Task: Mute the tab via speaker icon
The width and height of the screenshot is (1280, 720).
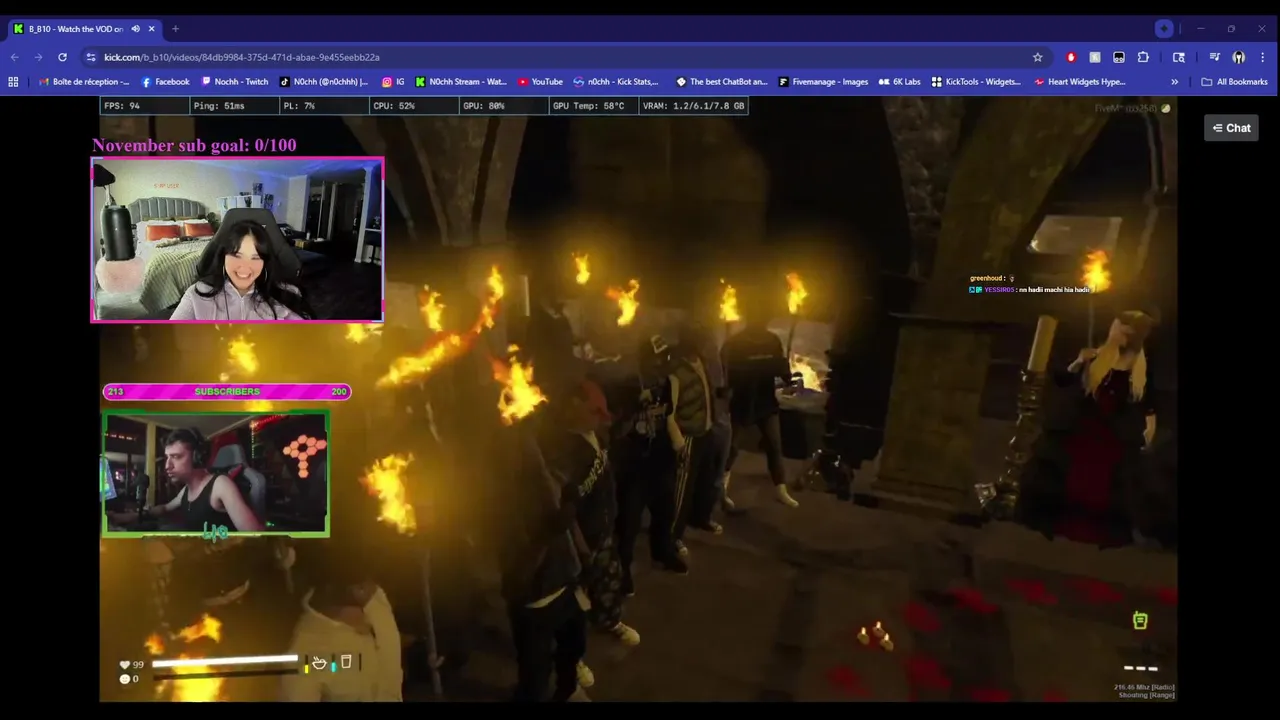Action: pos(135,29)
